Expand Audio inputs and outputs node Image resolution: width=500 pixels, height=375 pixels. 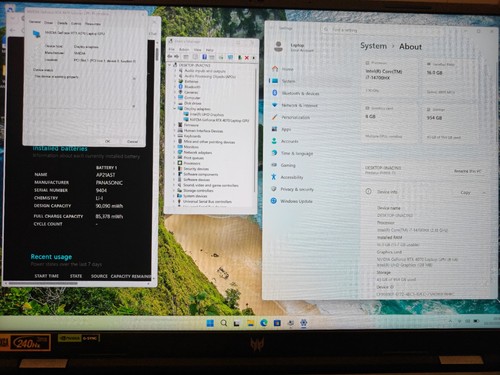pyautogui.click(x=175, y=71)
